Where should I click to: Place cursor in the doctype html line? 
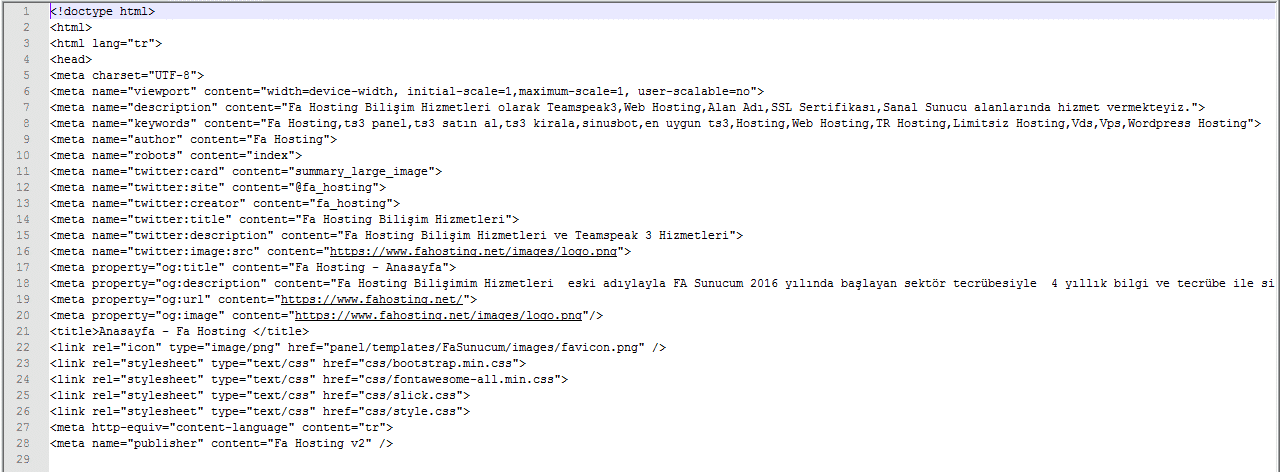click(102, 11)
